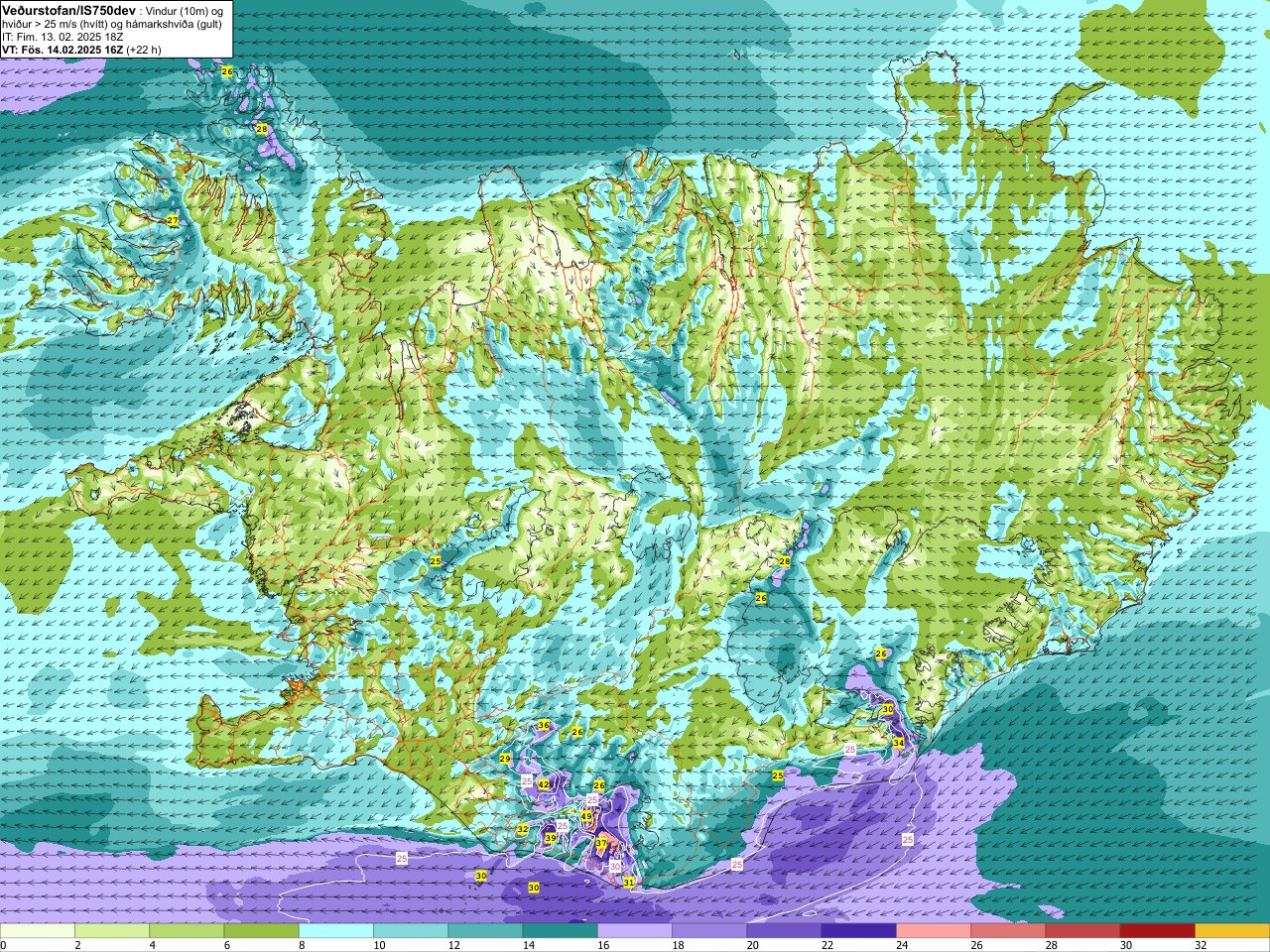Click the yellow gust label 34
This screenshot has width=1270, height=952.
tap(899, 743)
